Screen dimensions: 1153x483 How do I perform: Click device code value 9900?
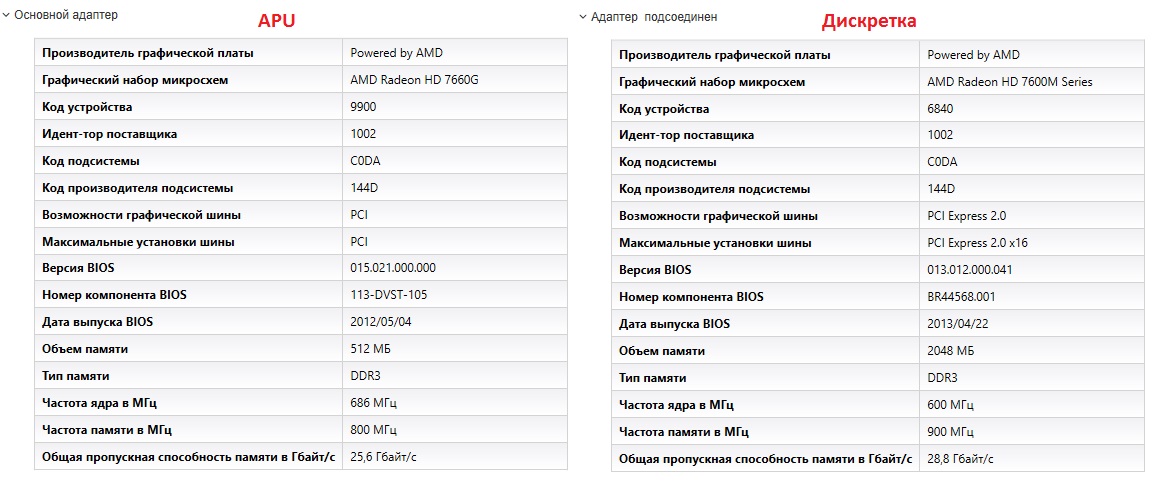(x=366, y=107)
